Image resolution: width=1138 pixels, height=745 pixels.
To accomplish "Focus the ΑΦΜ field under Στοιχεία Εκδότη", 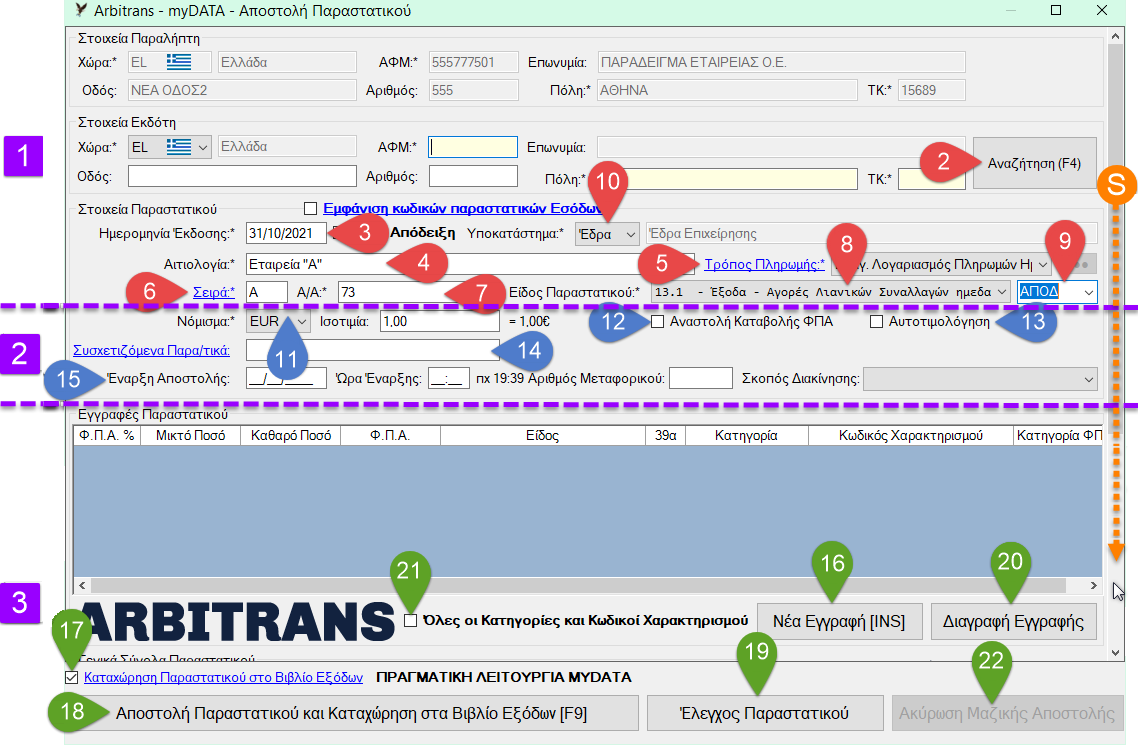I will click(x=473, y=147).
